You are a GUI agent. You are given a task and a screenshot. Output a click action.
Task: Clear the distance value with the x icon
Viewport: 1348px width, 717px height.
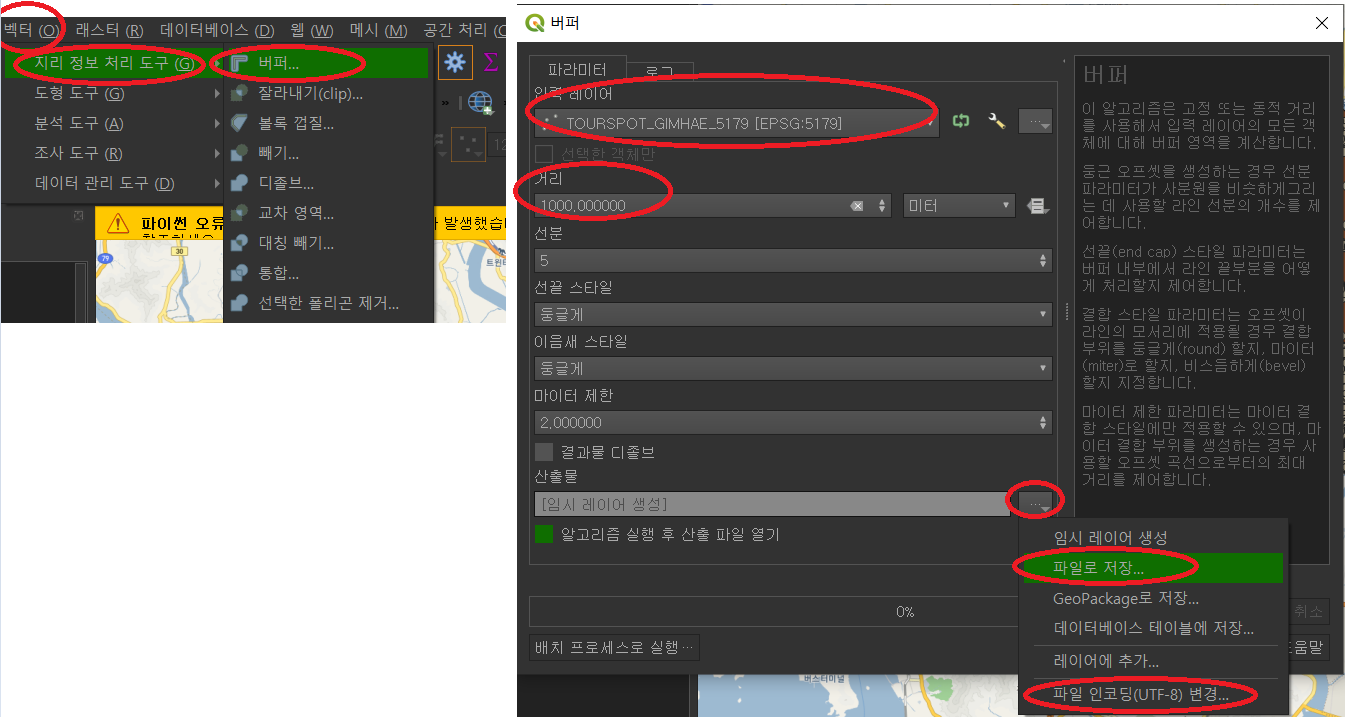click(857, 206)
